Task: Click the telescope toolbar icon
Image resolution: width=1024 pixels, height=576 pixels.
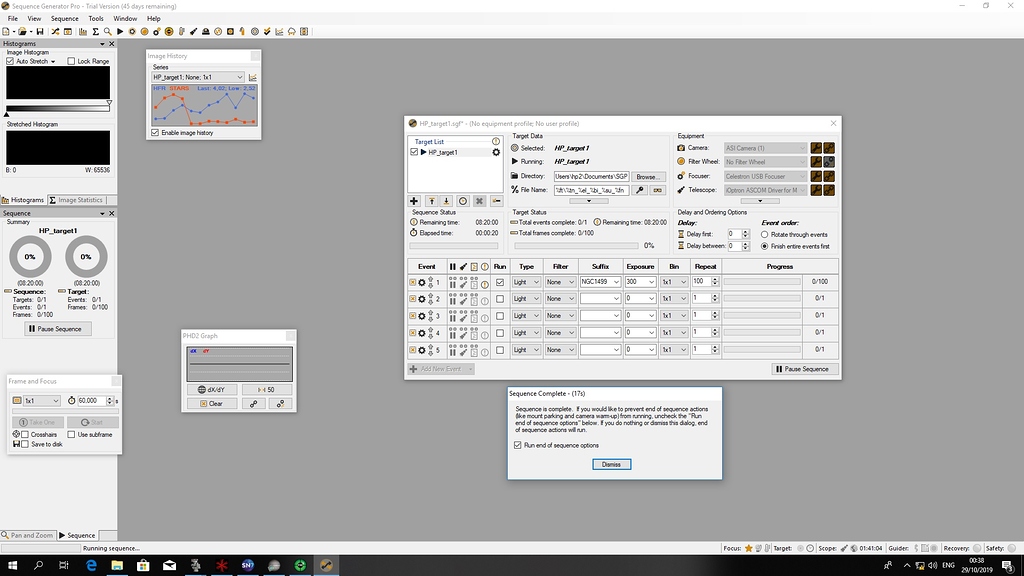Action: pyautogui.click(x=193, y=31)
